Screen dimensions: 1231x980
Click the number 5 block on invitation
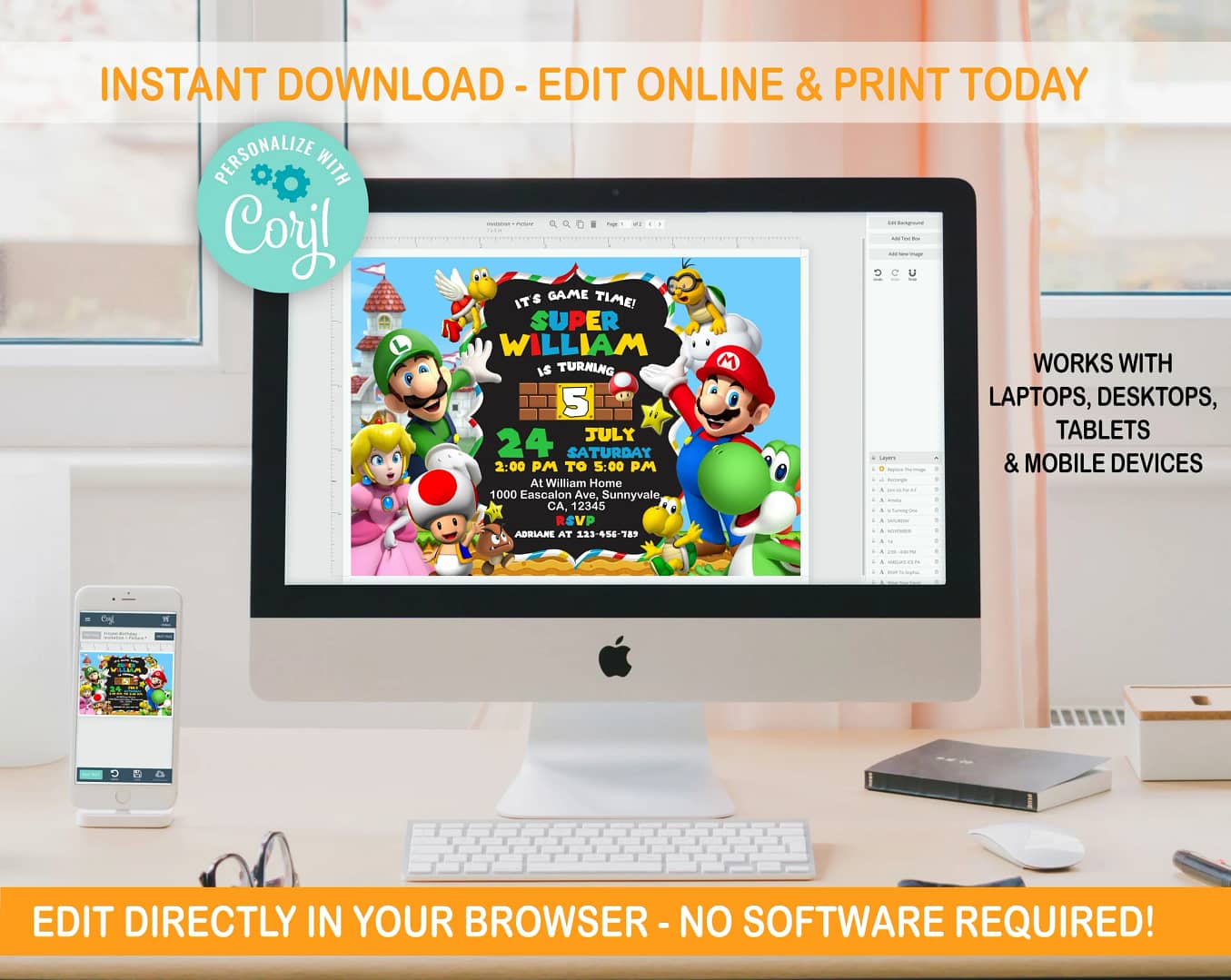point(575,401)
